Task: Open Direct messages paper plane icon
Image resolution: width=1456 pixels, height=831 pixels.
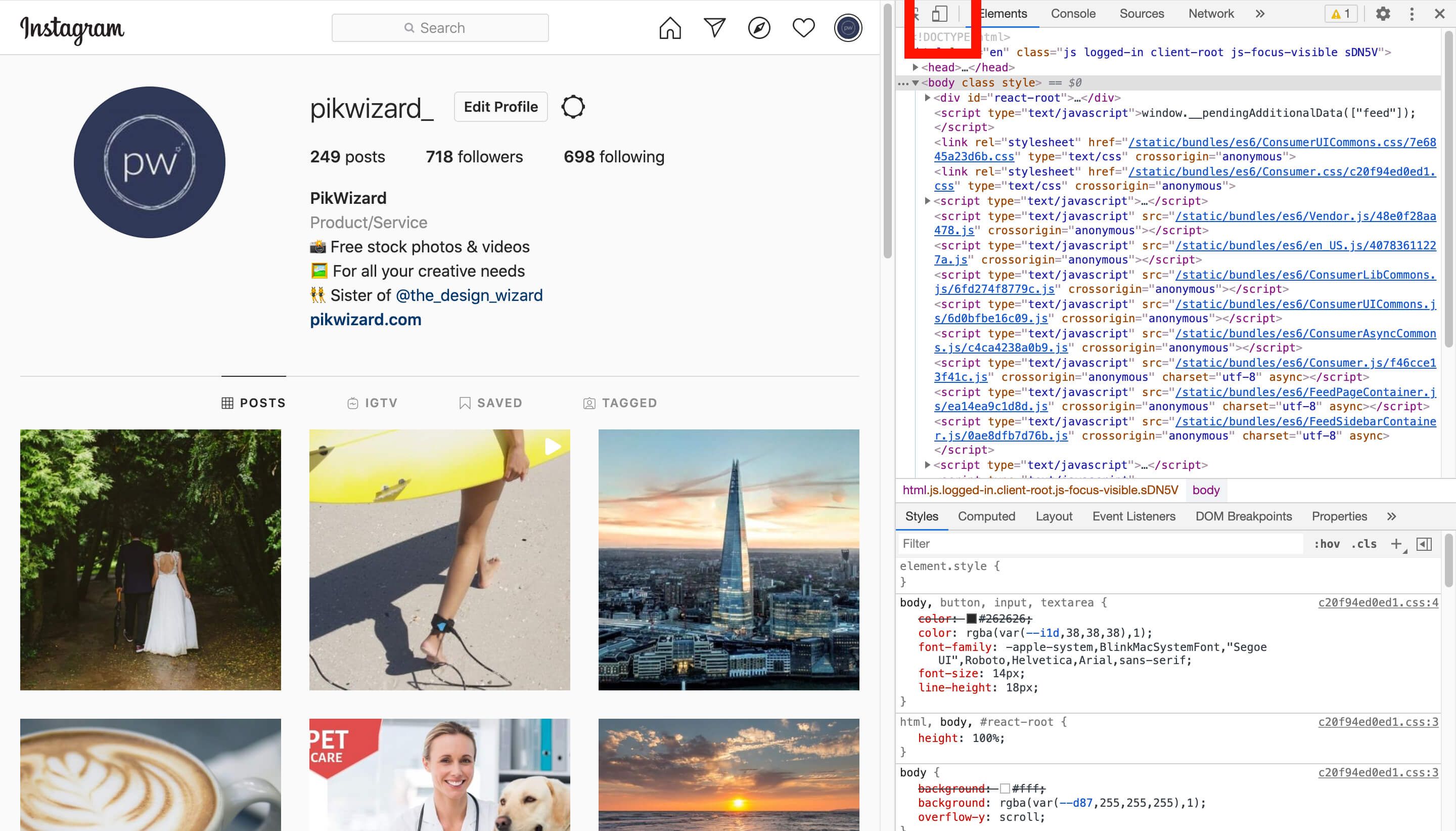Action: (x=714, y=28)
